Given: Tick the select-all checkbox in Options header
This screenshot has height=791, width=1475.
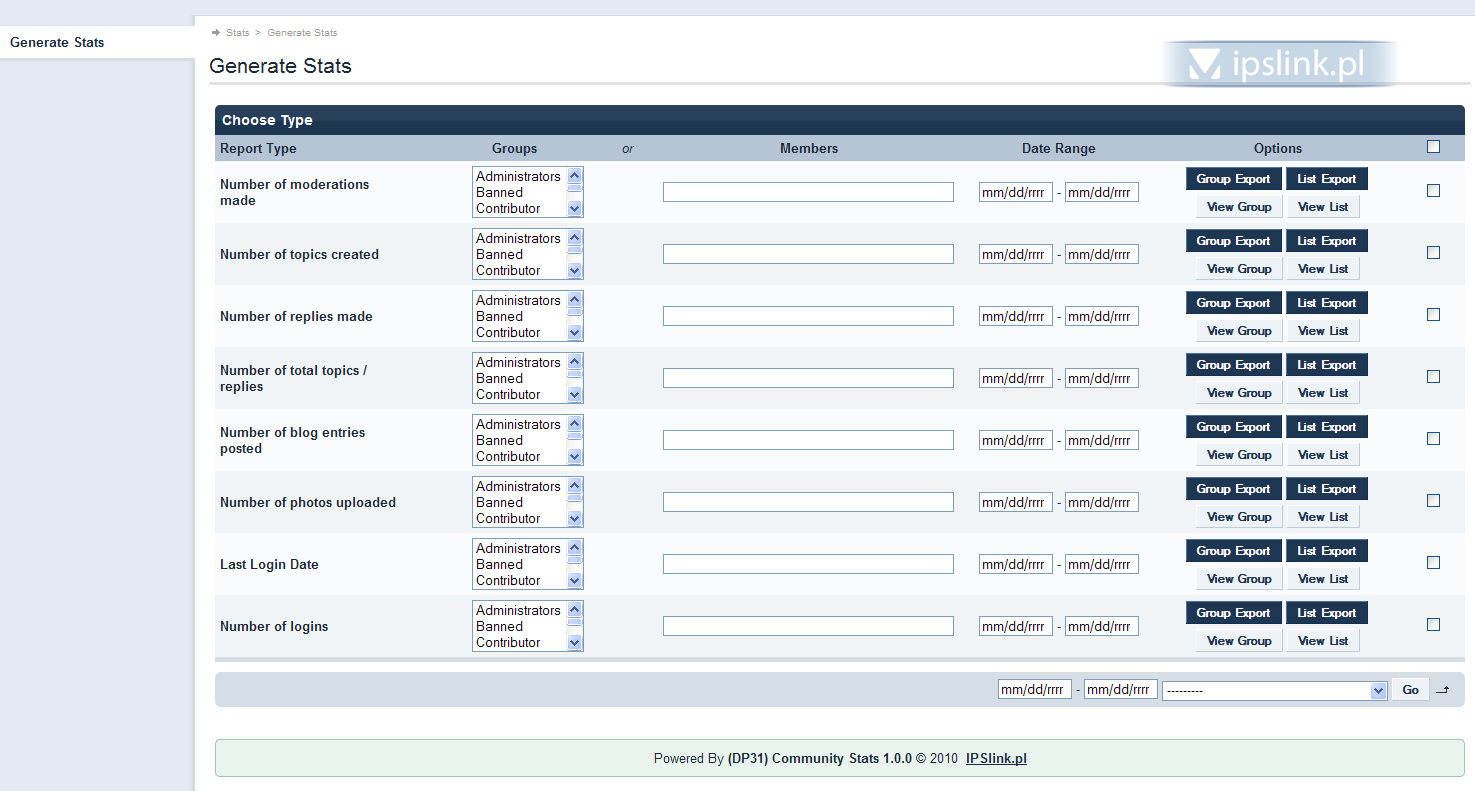Looking at the screenshot, I should point(1433,147).
